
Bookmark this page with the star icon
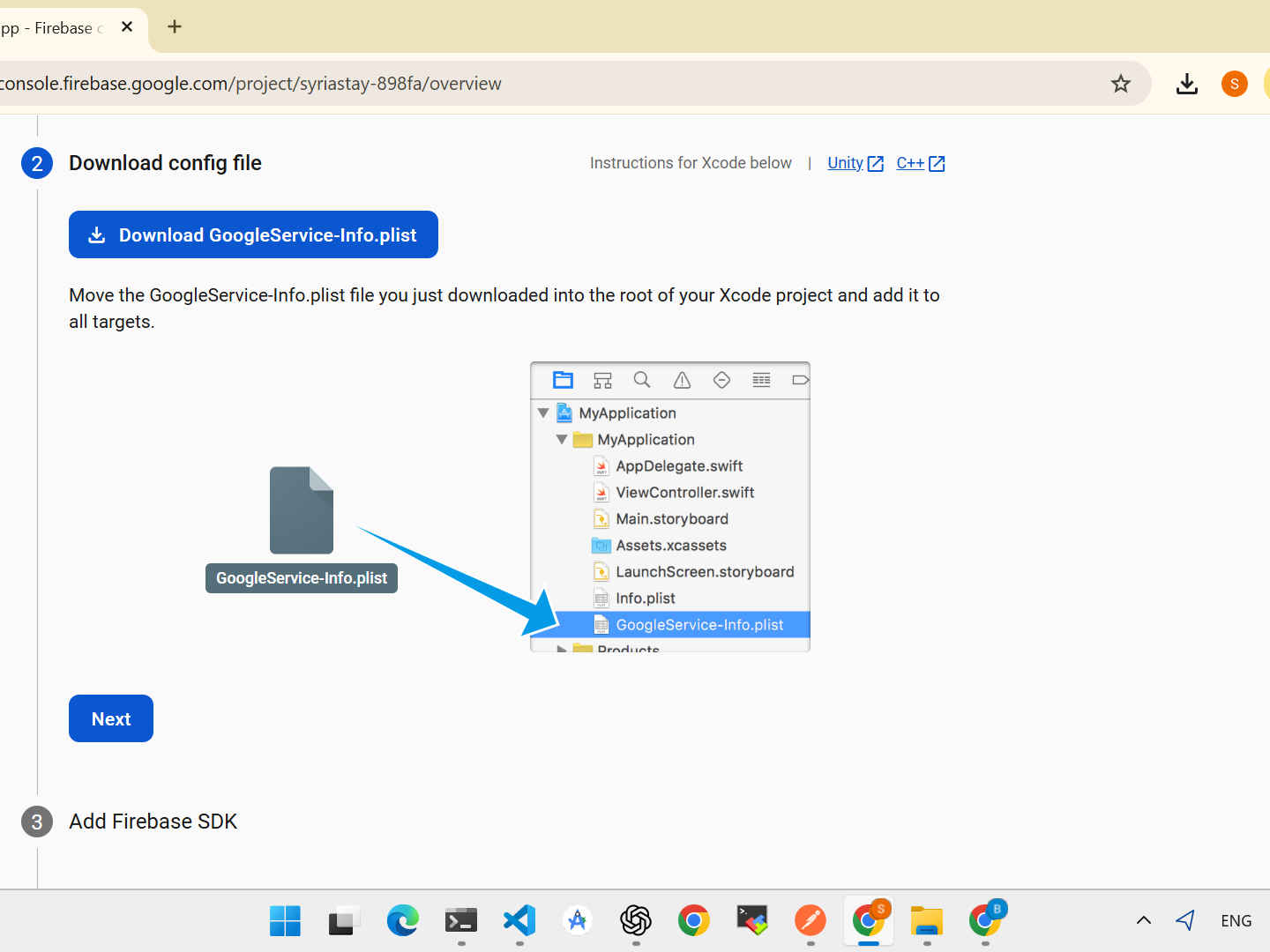[x=1120, y=84]
